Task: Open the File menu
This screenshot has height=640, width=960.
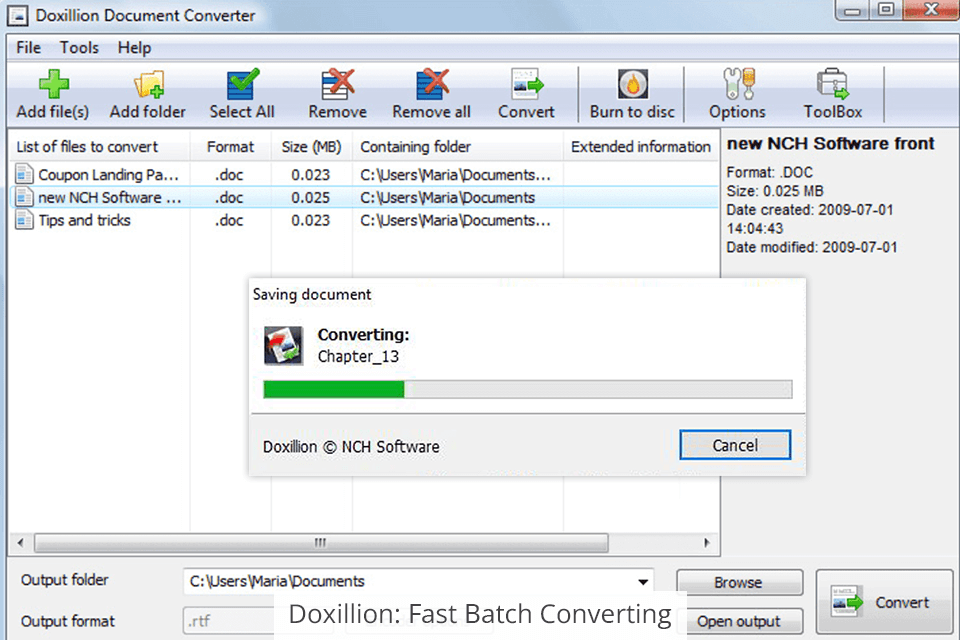Action: coord(28,48)
